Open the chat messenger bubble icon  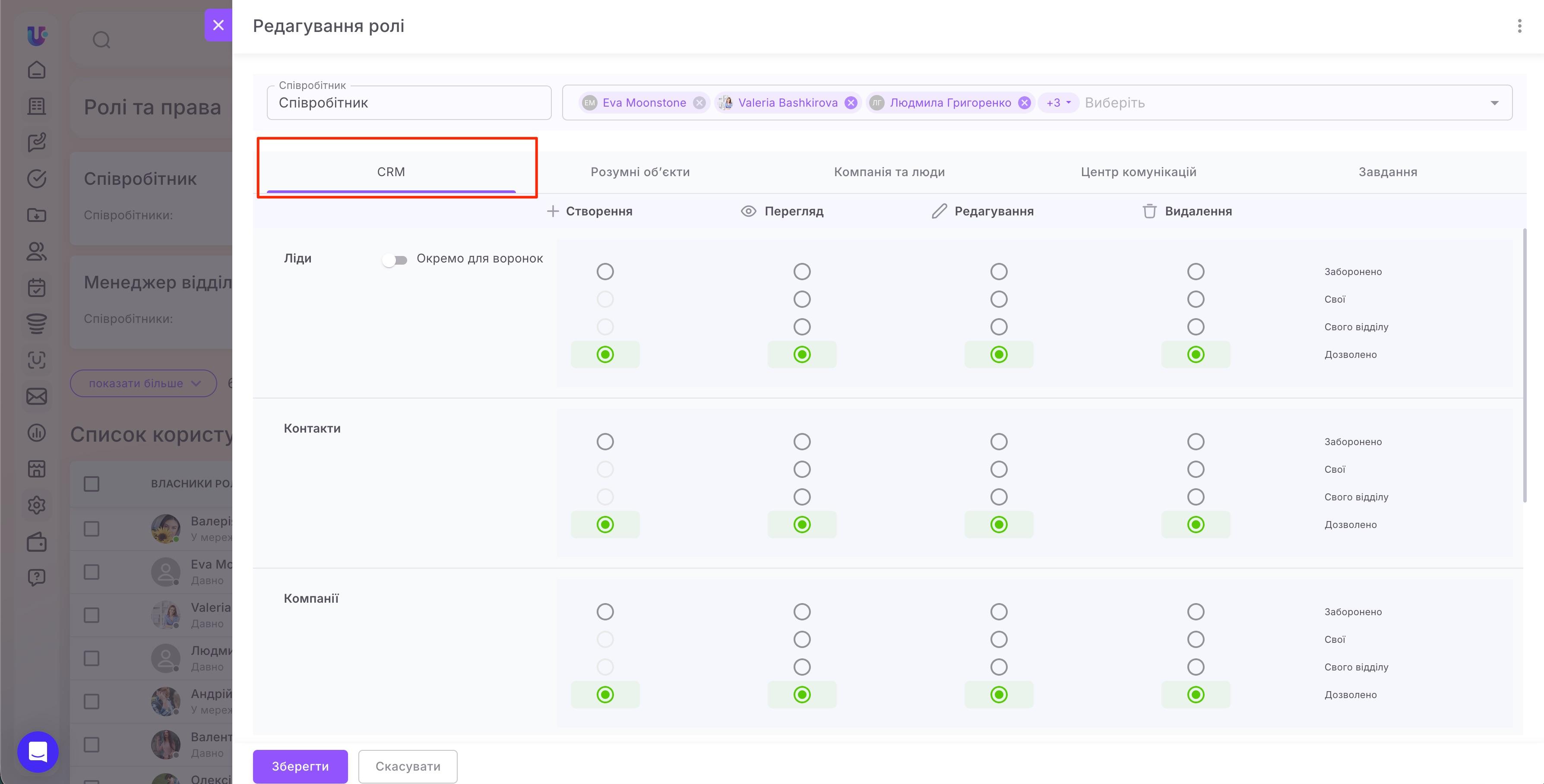point(38,752)
